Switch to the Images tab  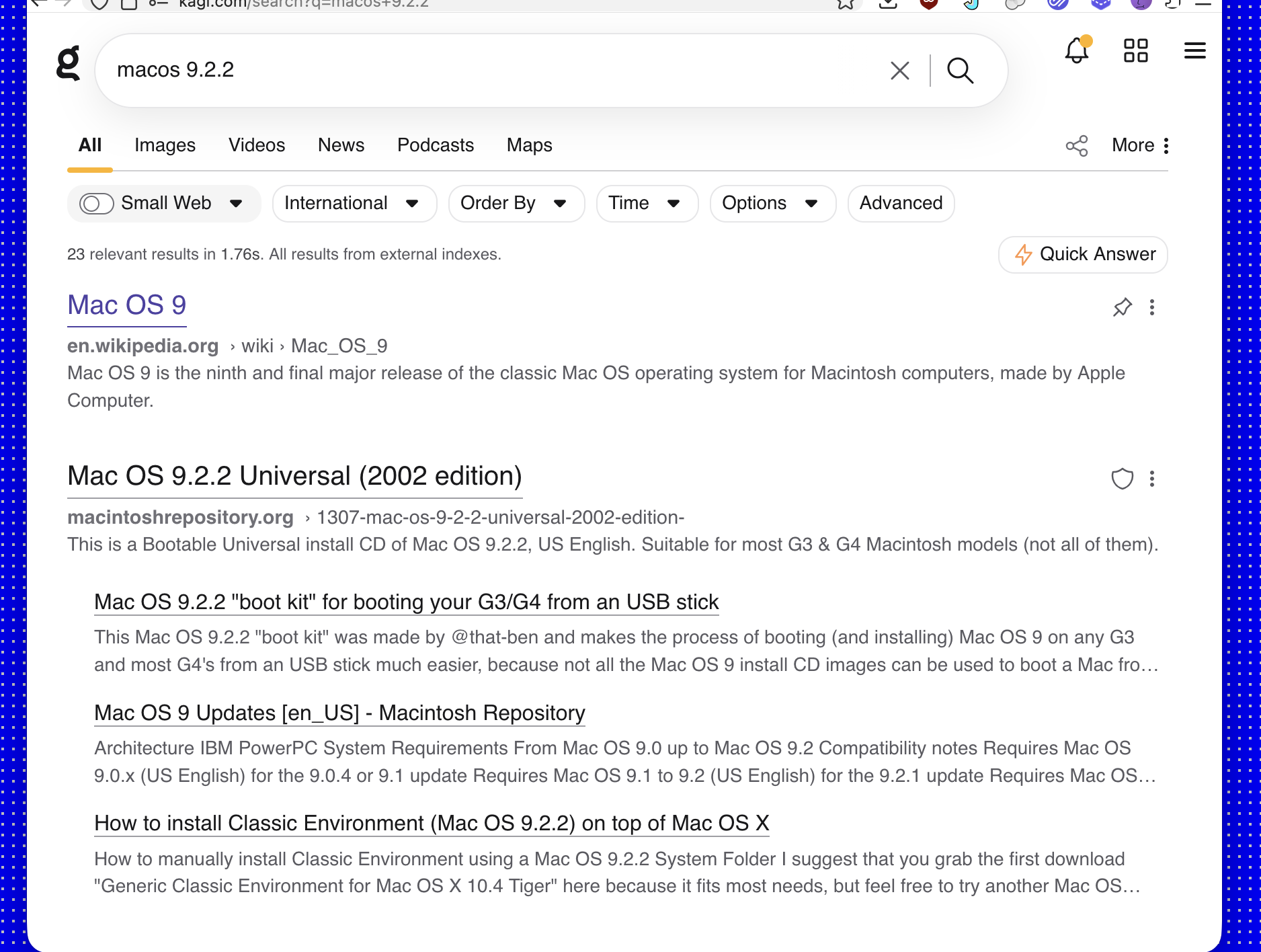(165, 145)
